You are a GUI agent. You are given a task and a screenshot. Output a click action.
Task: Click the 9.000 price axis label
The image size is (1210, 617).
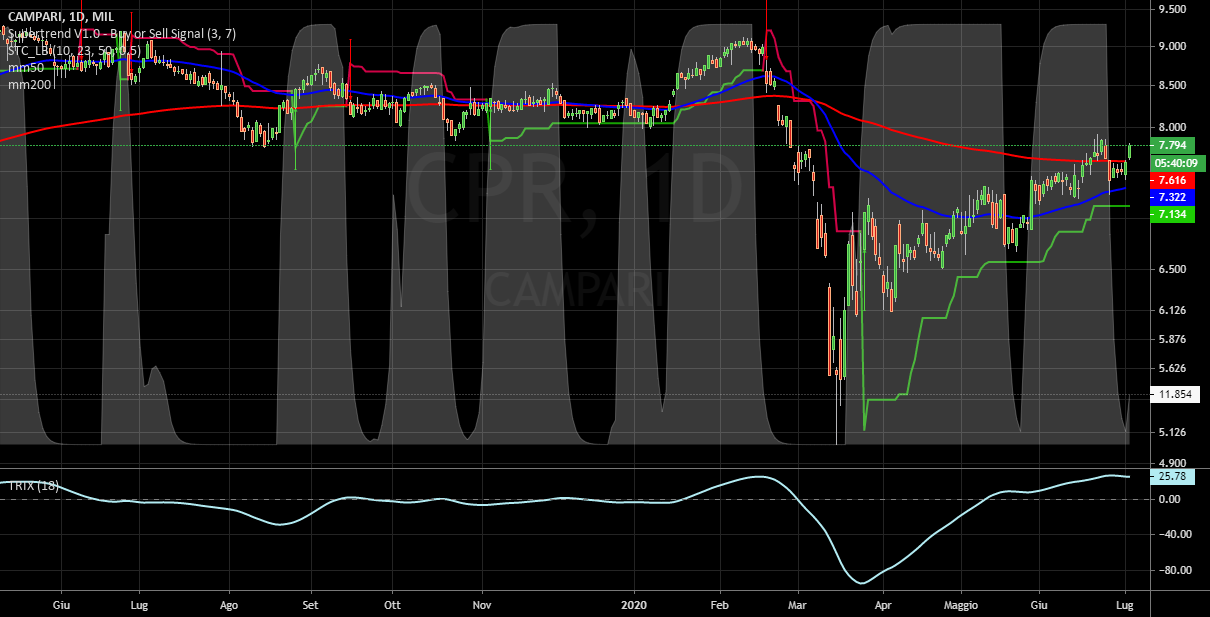[1171, 46]
